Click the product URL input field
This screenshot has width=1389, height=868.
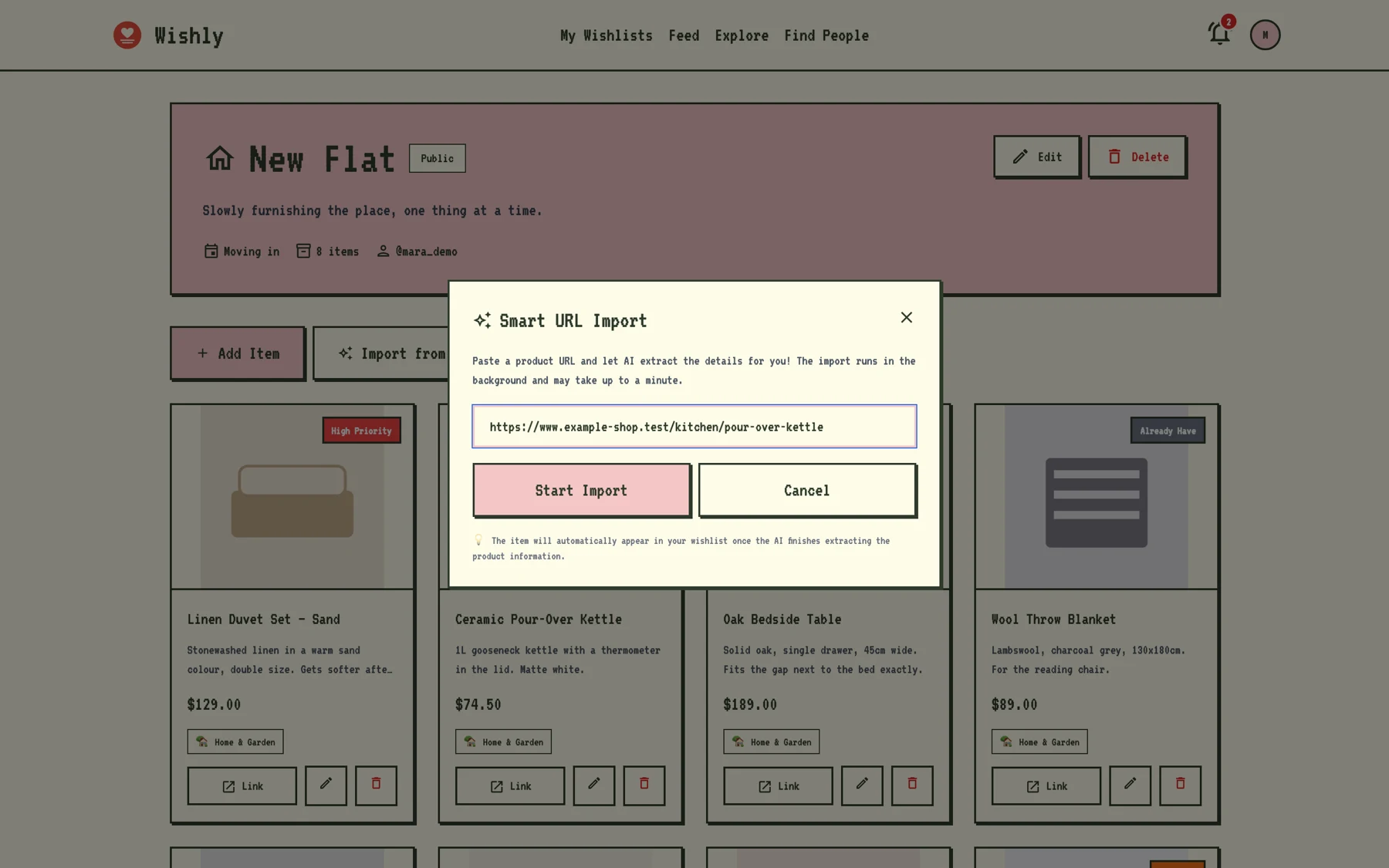[x=694, y=427]
